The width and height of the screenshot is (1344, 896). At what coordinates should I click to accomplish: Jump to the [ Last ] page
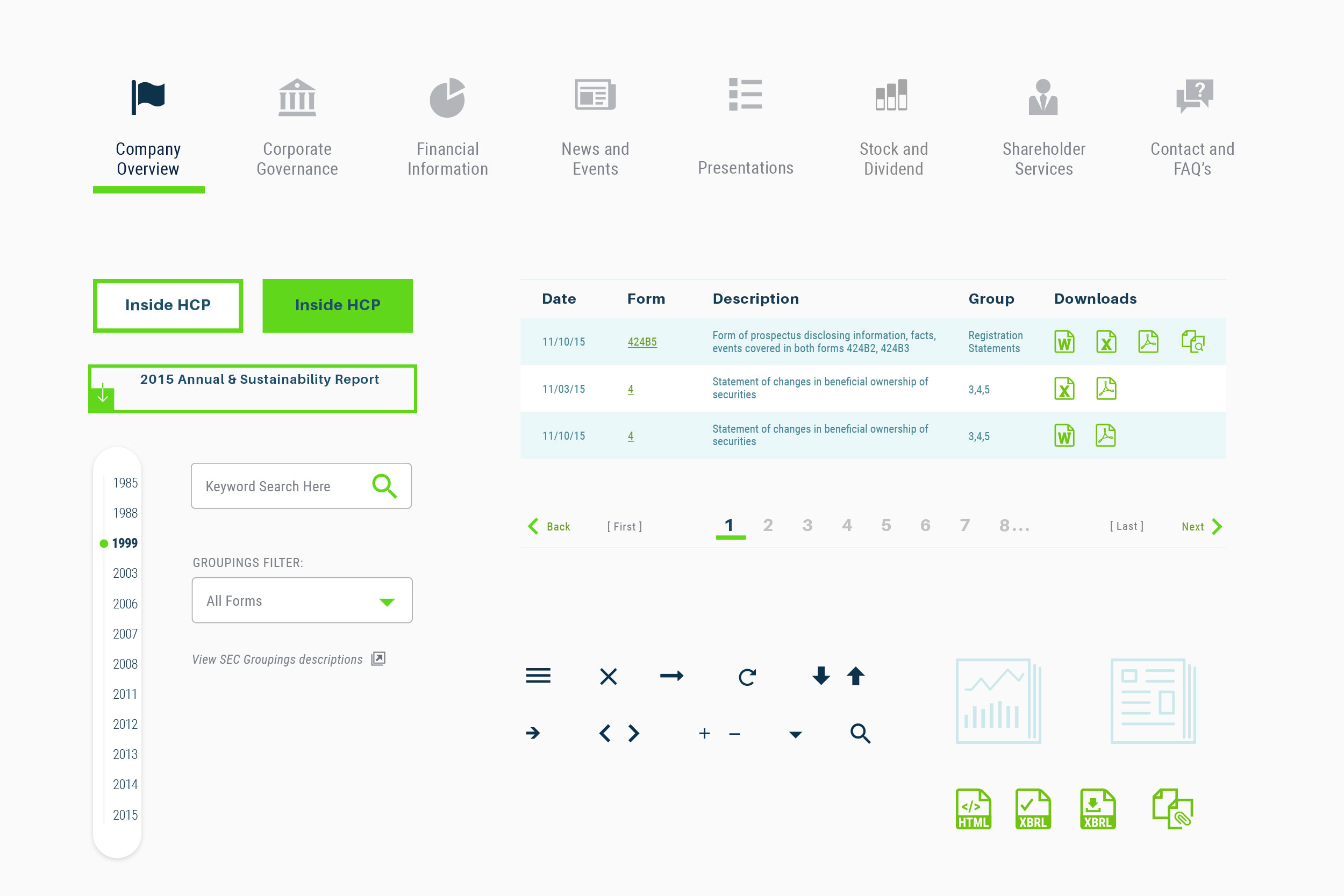(x=1126, y=526)
